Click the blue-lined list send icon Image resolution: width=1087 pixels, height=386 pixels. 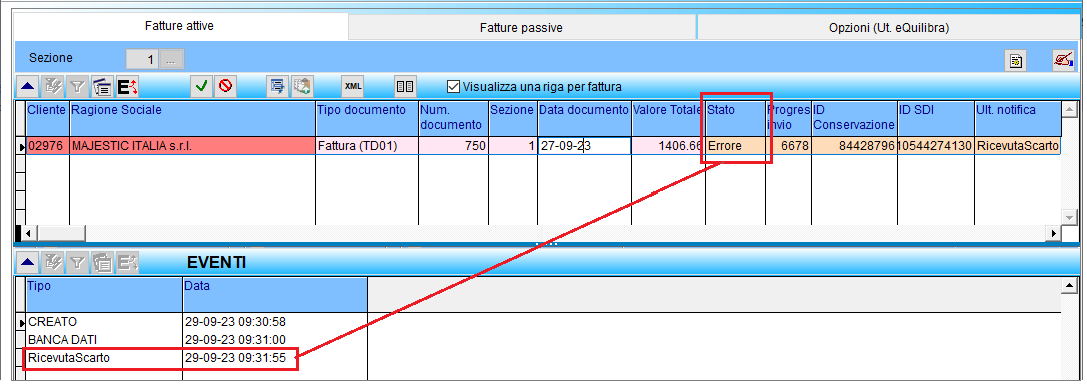point(278,87)
